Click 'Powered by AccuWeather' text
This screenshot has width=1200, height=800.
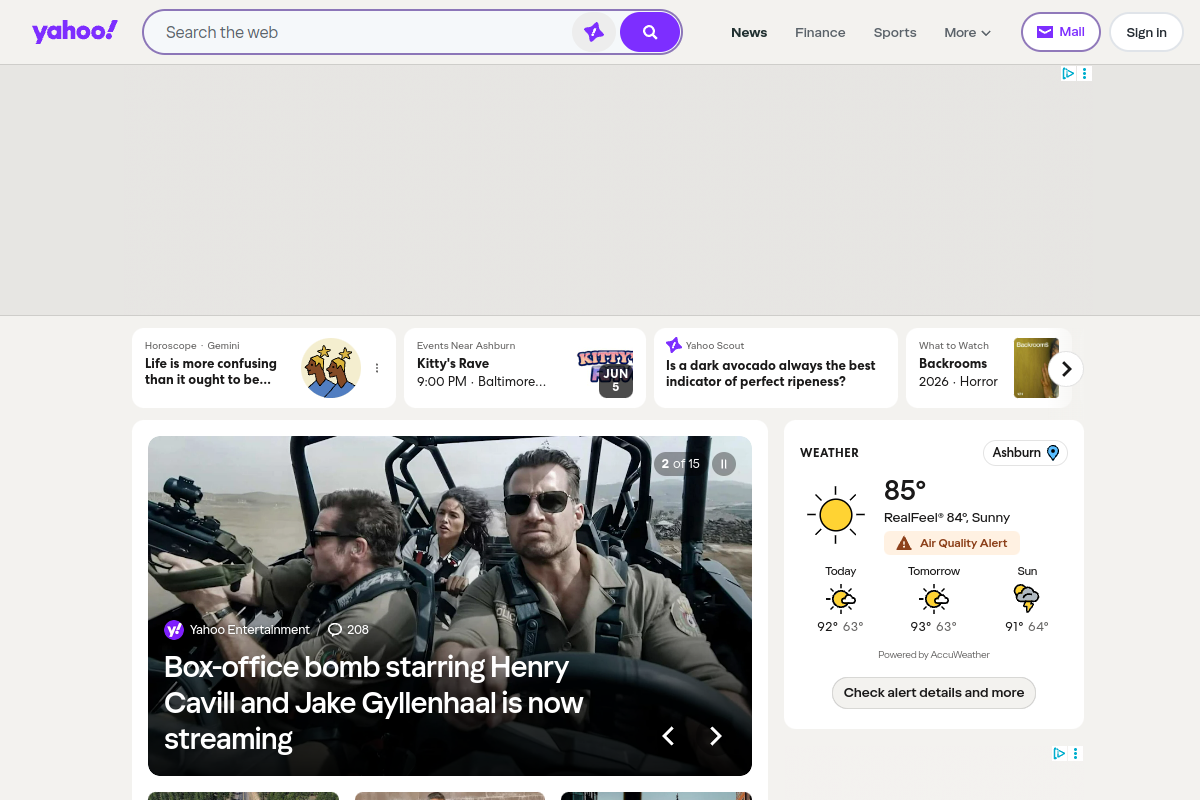click(x=934, y=655)
